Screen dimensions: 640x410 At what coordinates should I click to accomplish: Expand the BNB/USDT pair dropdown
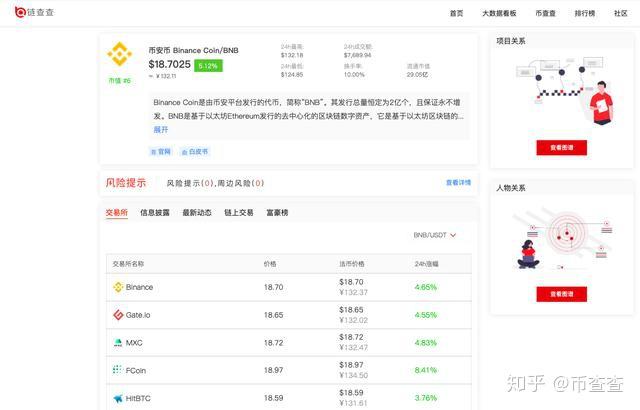(435, 235)
